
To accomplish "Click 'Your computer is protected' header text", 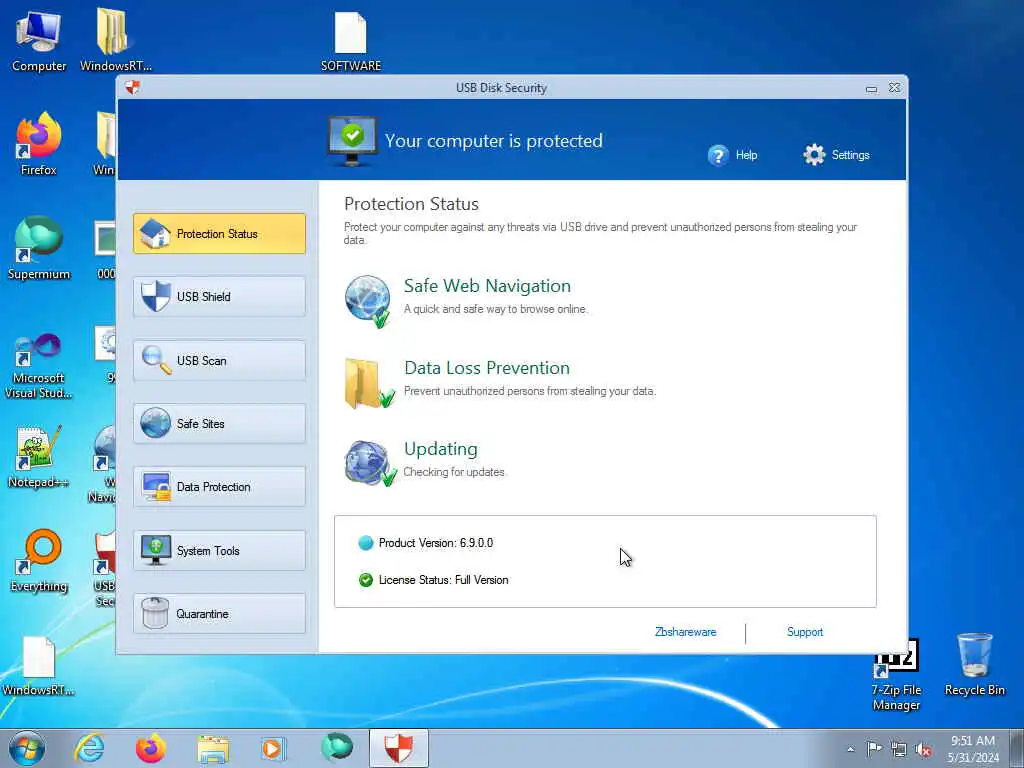I will tap(494, 140).
